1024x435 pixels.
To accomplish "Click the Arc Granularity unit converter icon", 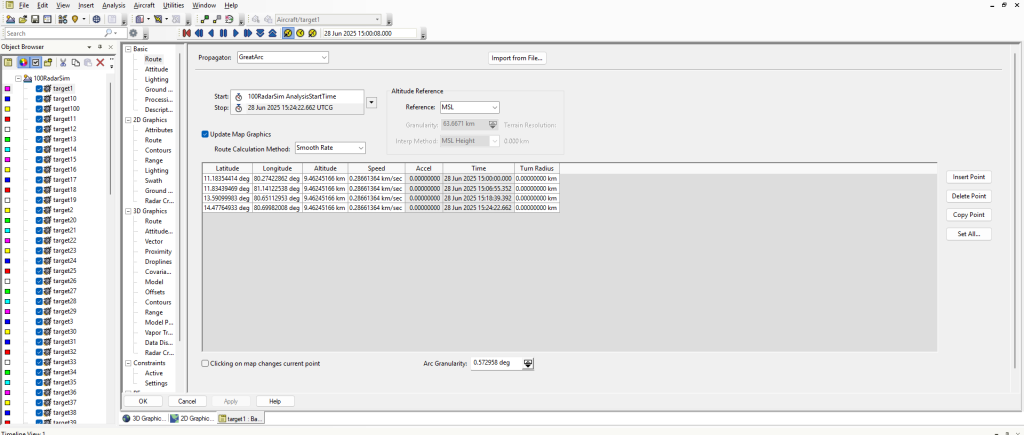I will [529, 363].
